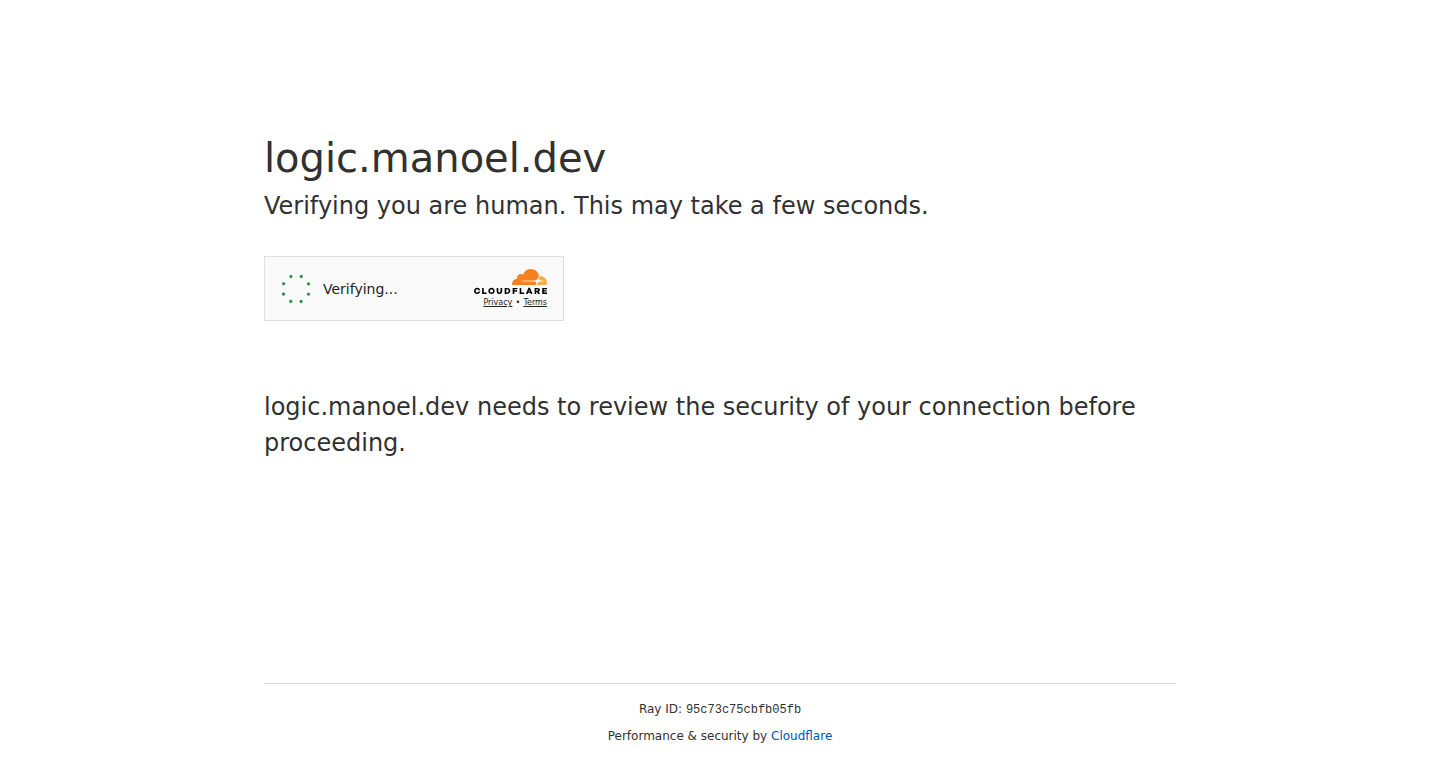
Task: Follow the blue Cloudflare footer link
Action: tap(801, 736)
